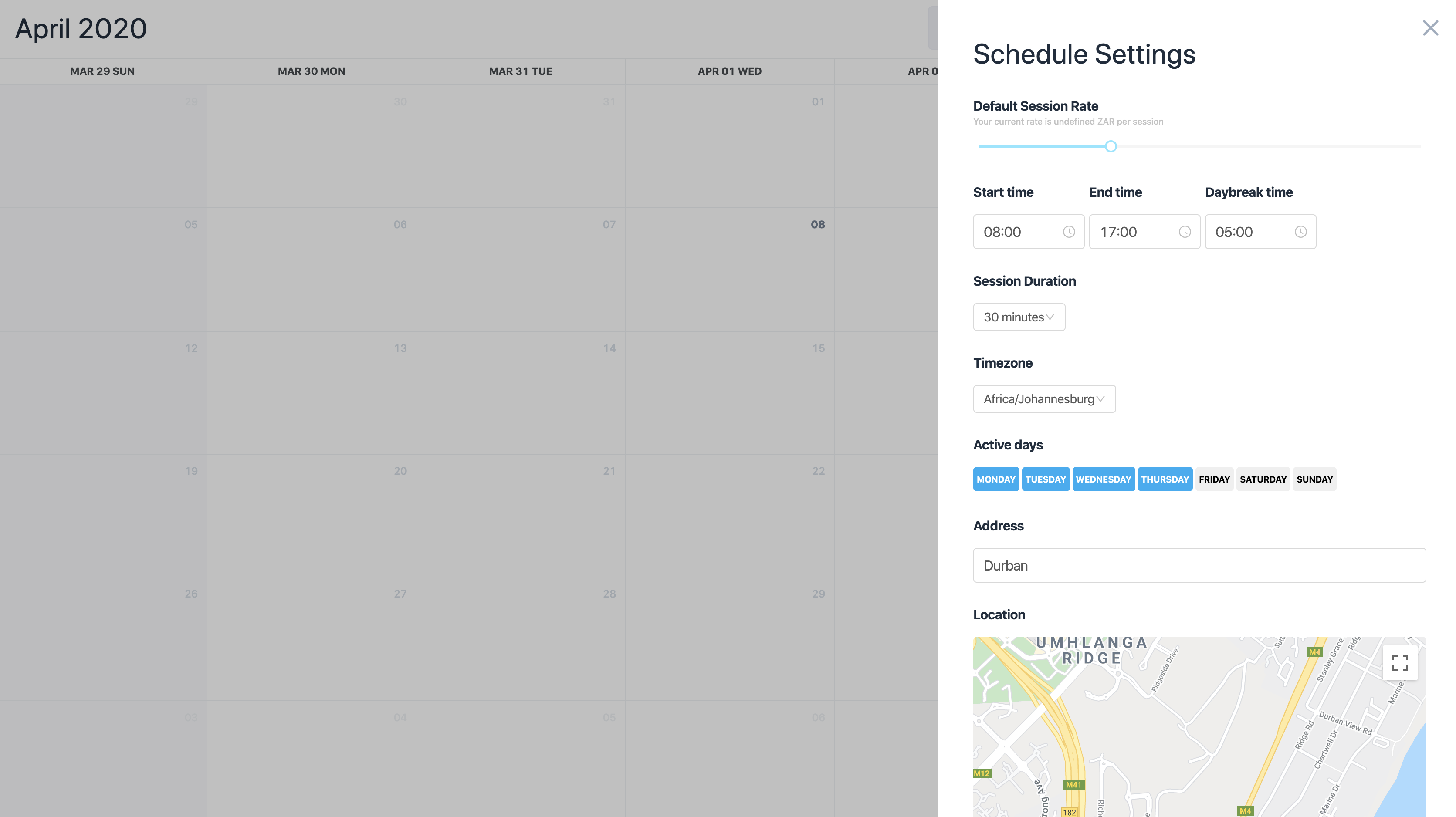Screen dimensions: 1456x817
Task: Expand the map to fullscreen view
Action: [x=1399, y=662]
